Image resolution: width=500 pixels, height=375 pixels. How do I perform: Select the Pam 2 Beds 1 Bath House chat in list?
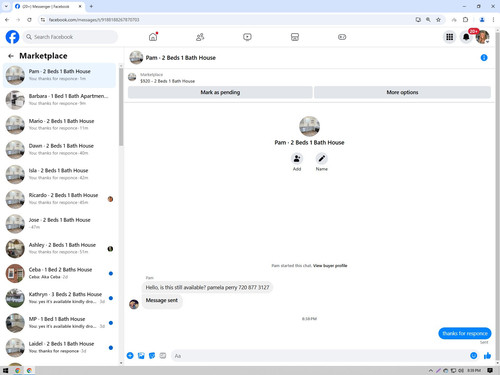pyautogui.click(x=59, y=75)
